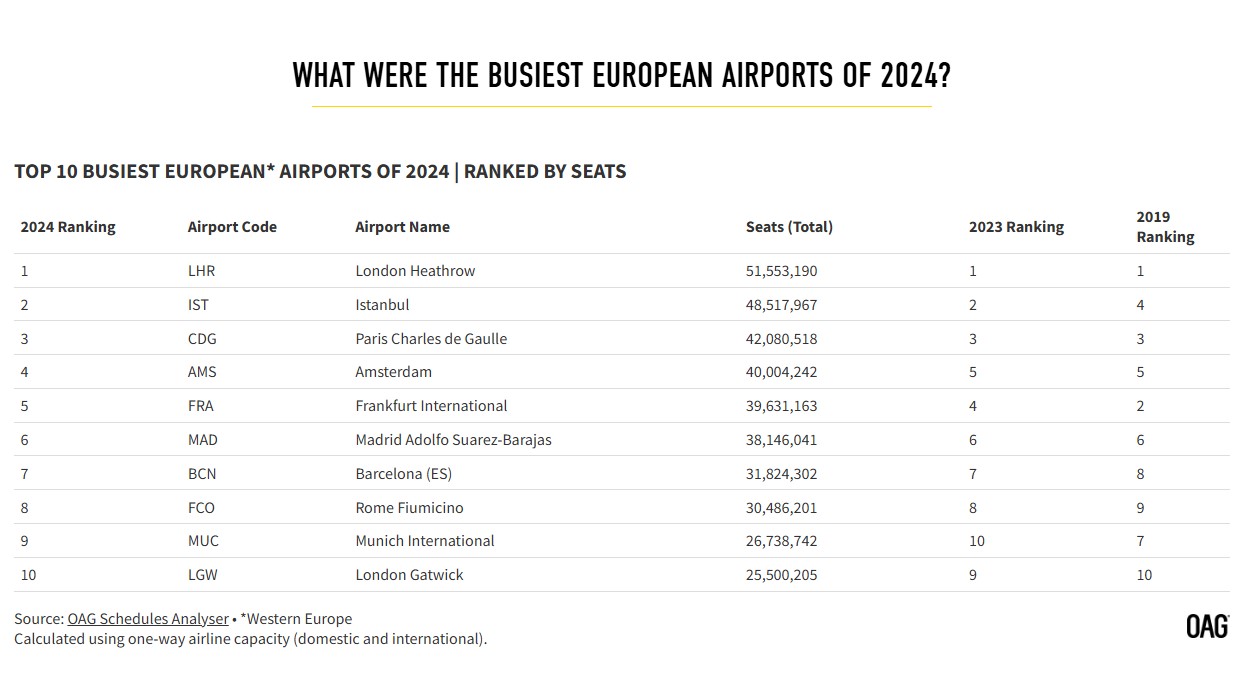This screenshot has width=1242, height=677.
Task: Click Amsterdam's seat total 40,004,242
Action: tap(781, 372)
